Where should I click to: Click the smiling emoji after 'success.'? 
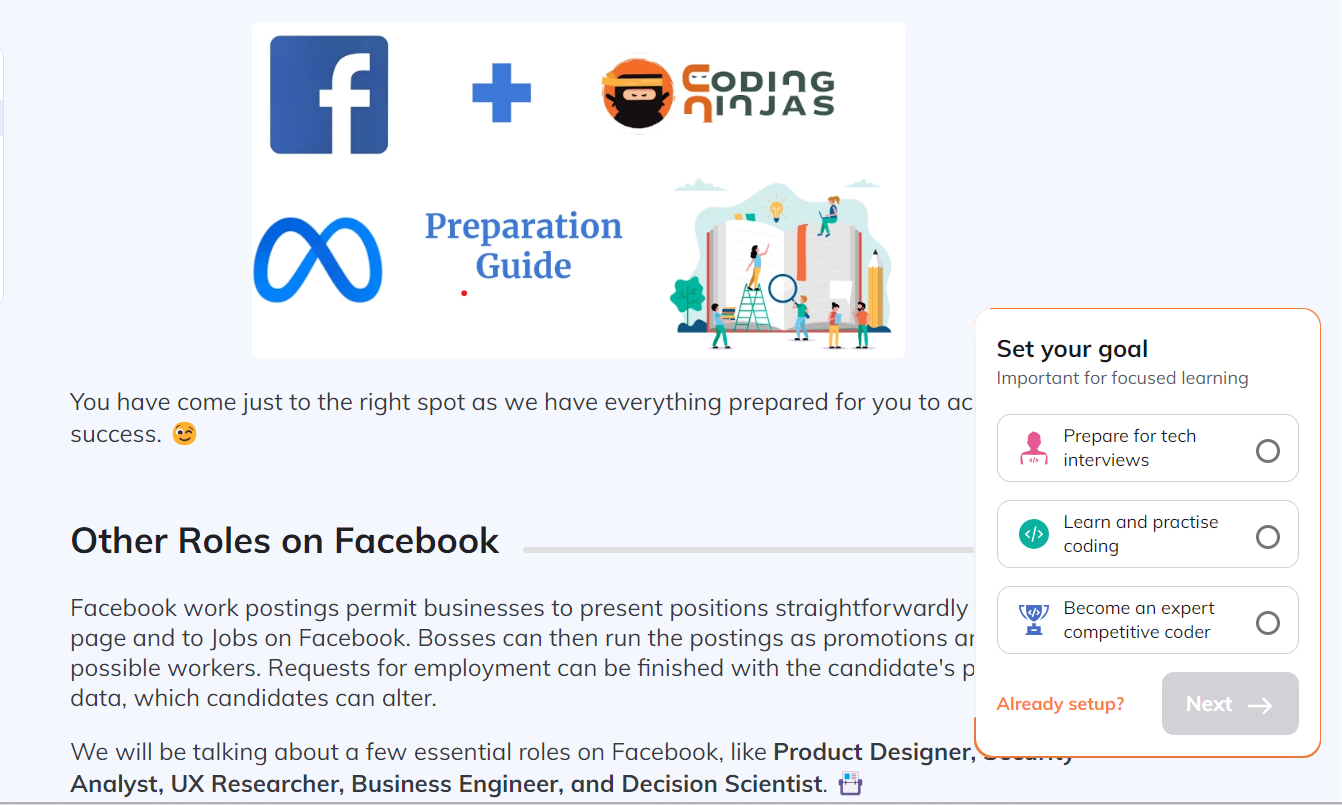pyautogui.click(x=184, y=435)
